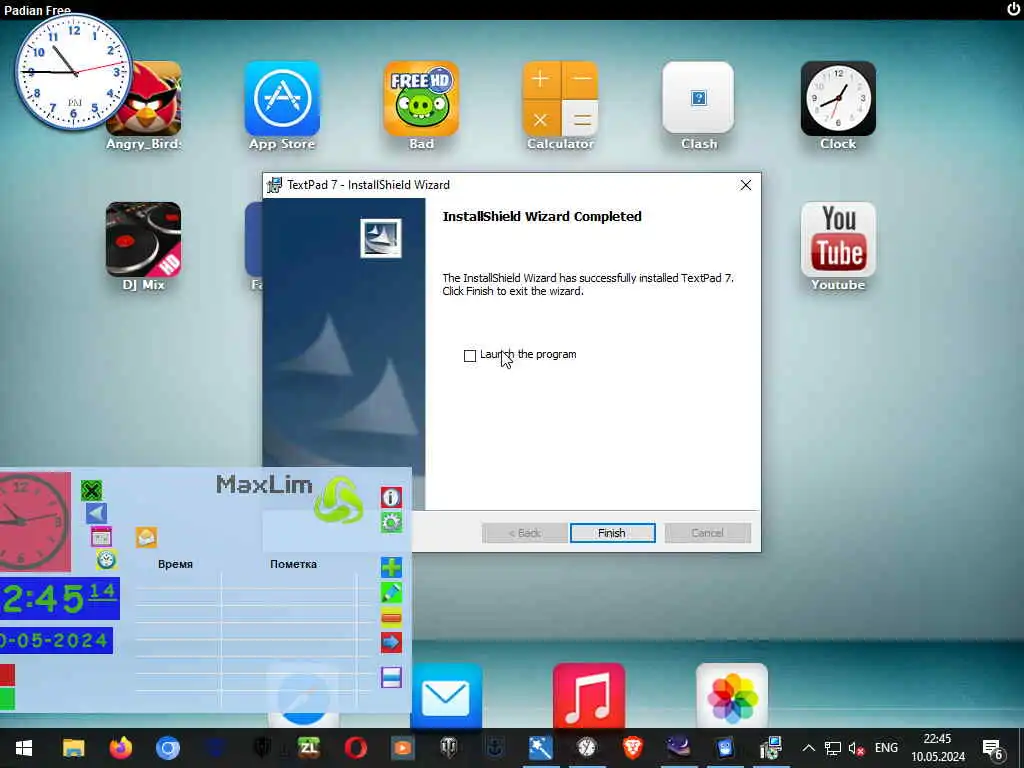Click the MaxLim red square swatch

click(x=7, y=675)
